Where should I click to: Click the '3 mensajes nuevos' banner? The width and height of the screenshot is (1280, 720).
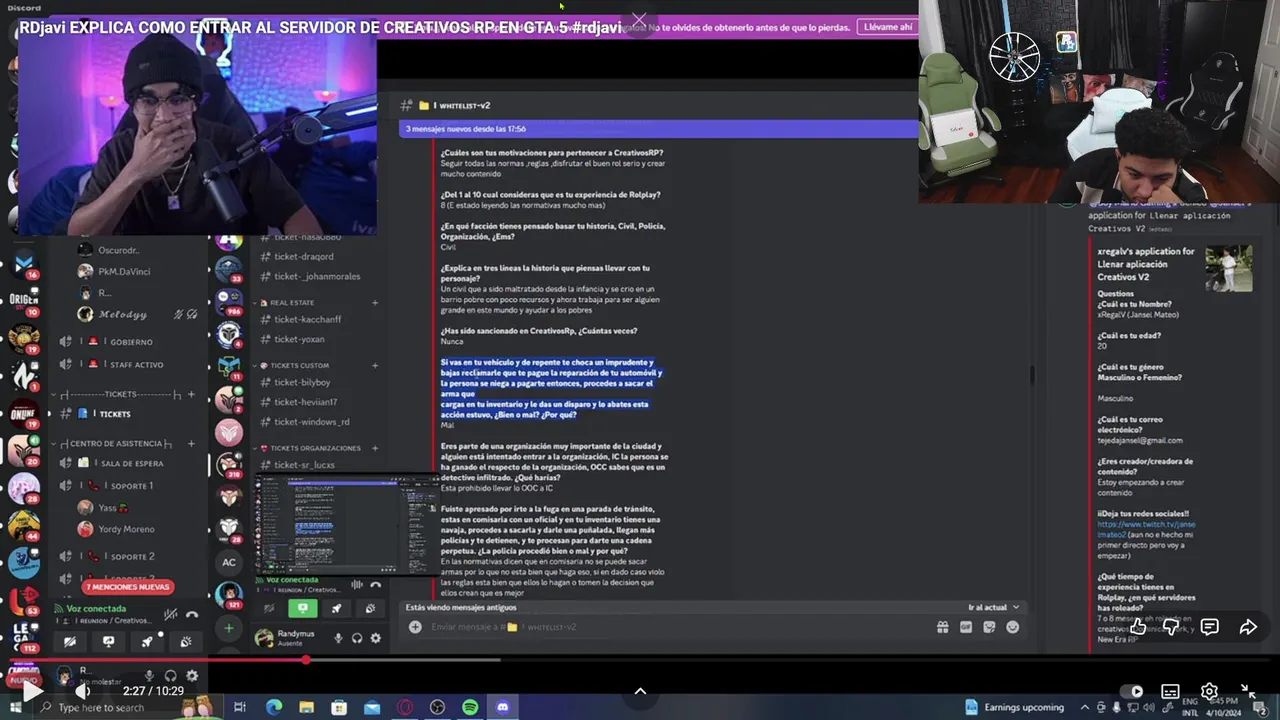pyautogui.click(x=658, y=129)
